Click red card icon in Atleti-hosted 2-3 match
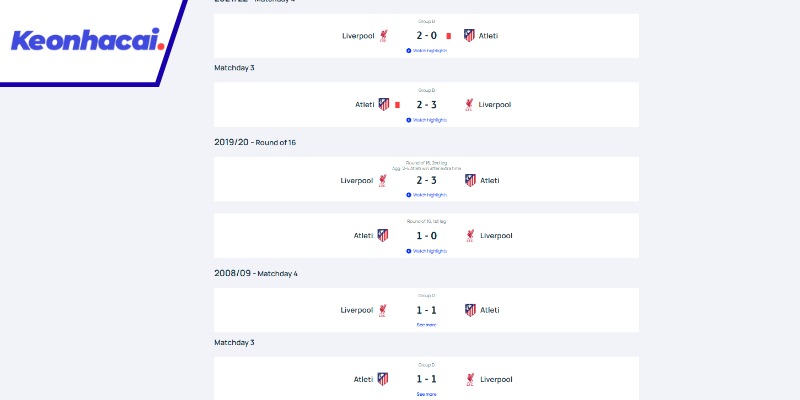This screenshot has width=800, height=400. 398,104
